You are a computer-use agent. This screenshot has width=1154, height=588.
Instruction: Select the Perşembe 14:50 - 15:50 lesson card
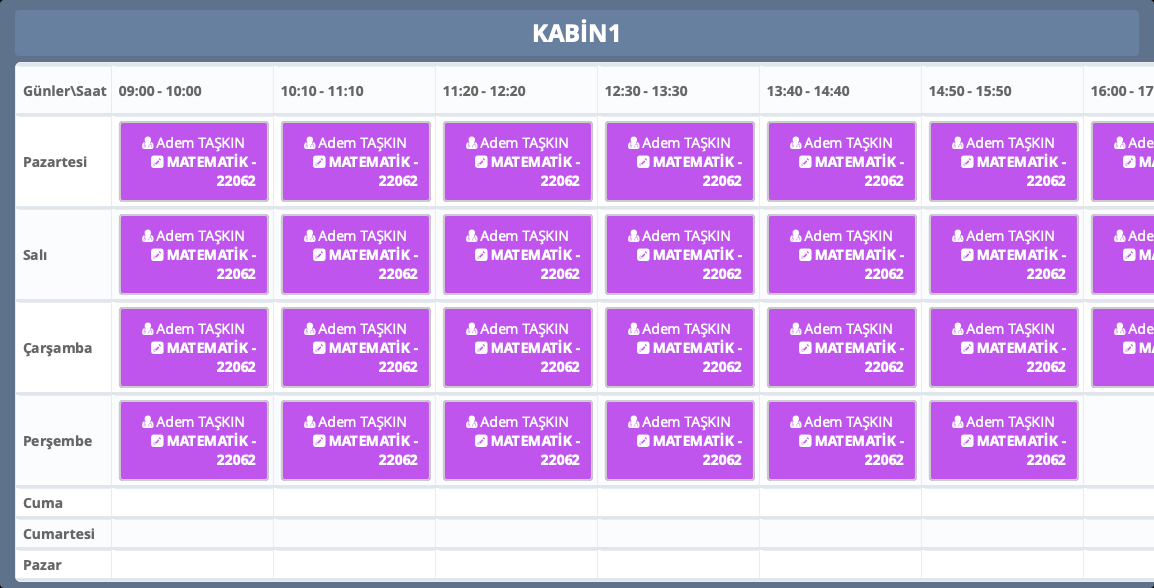click(1004, 441)
